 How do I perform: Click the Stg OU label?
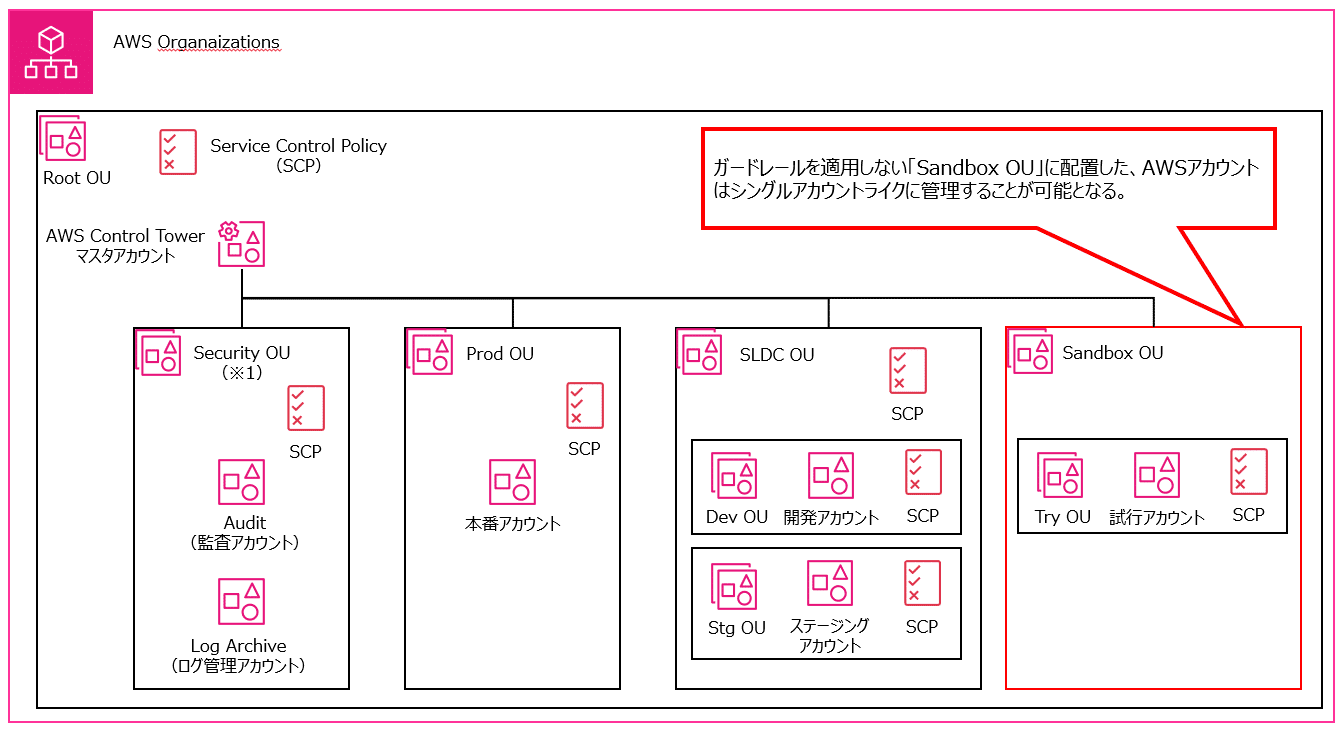(x=737, y=628)
